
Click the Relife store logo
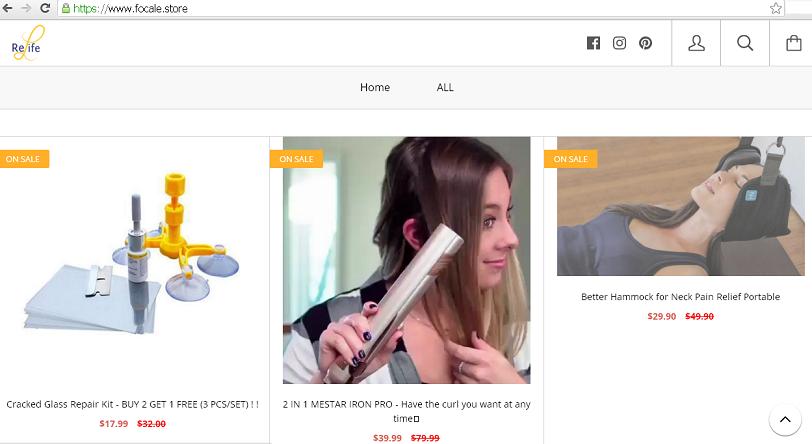tap(27, 44)
